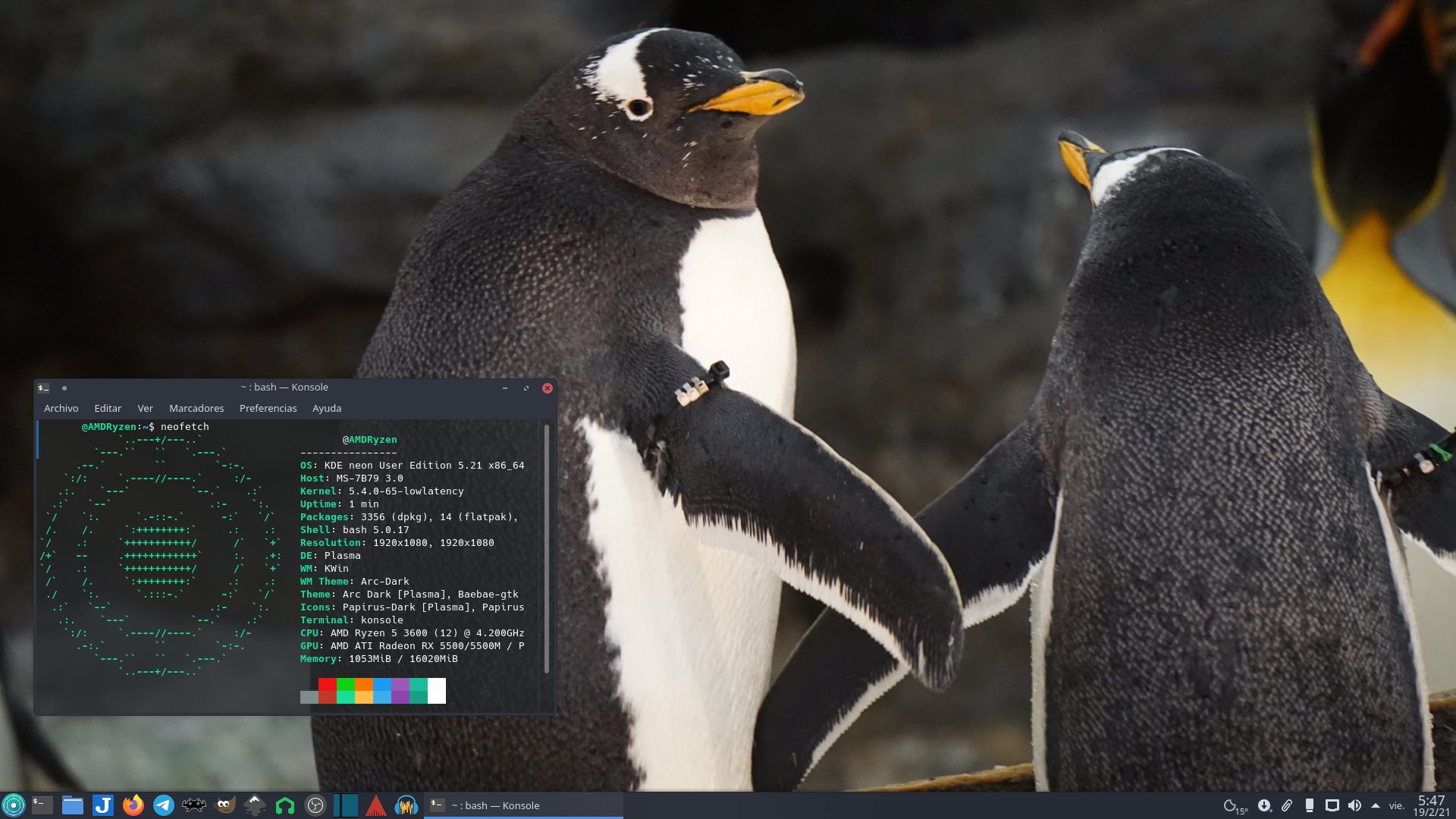
Task: Launch Firefox from the taskbar
Action: pos(133,805)
